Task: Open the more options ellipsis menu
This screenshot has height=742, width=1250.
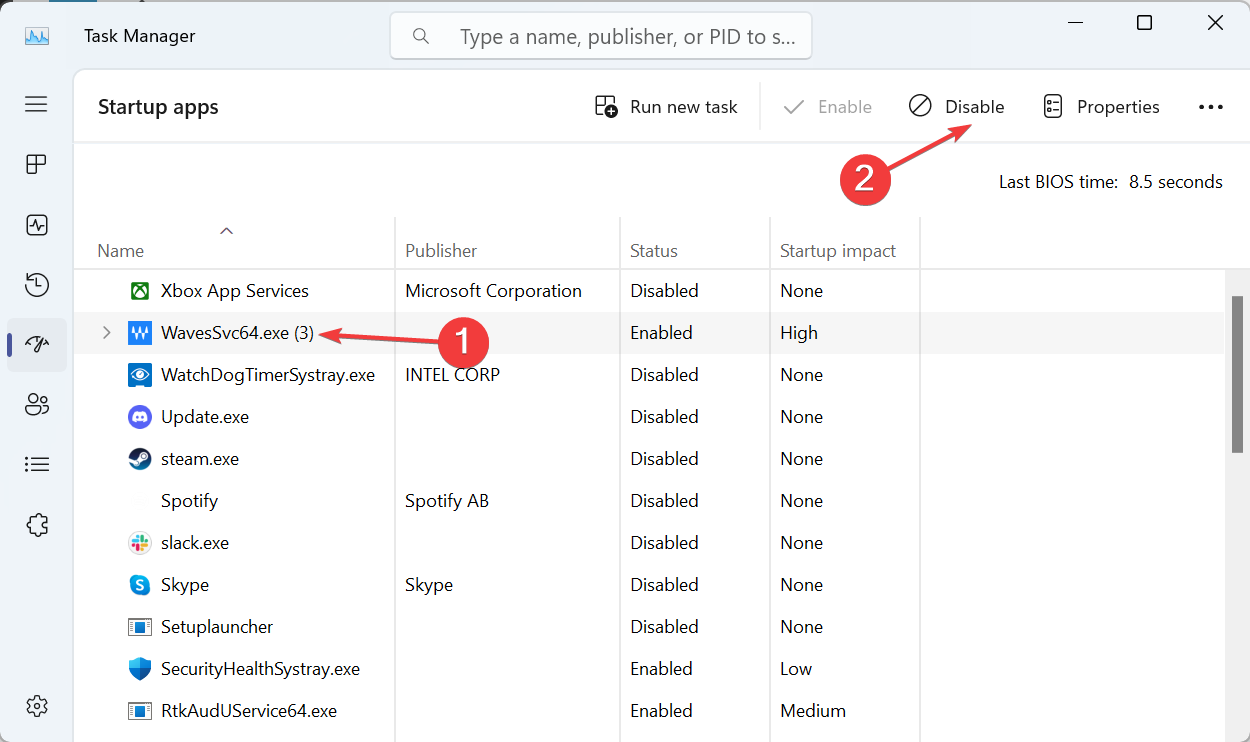Action: [1211, 107]
